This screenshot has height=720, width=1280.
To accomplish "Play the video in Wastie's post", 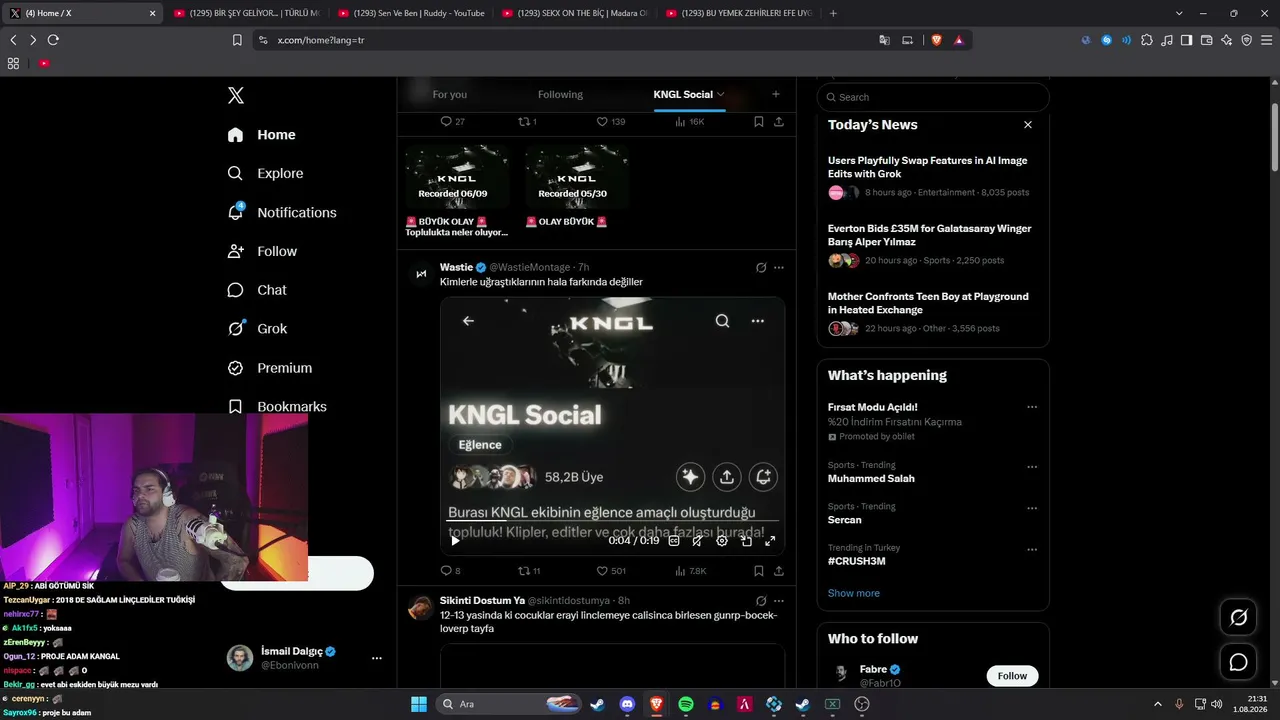I will [455, 541].
